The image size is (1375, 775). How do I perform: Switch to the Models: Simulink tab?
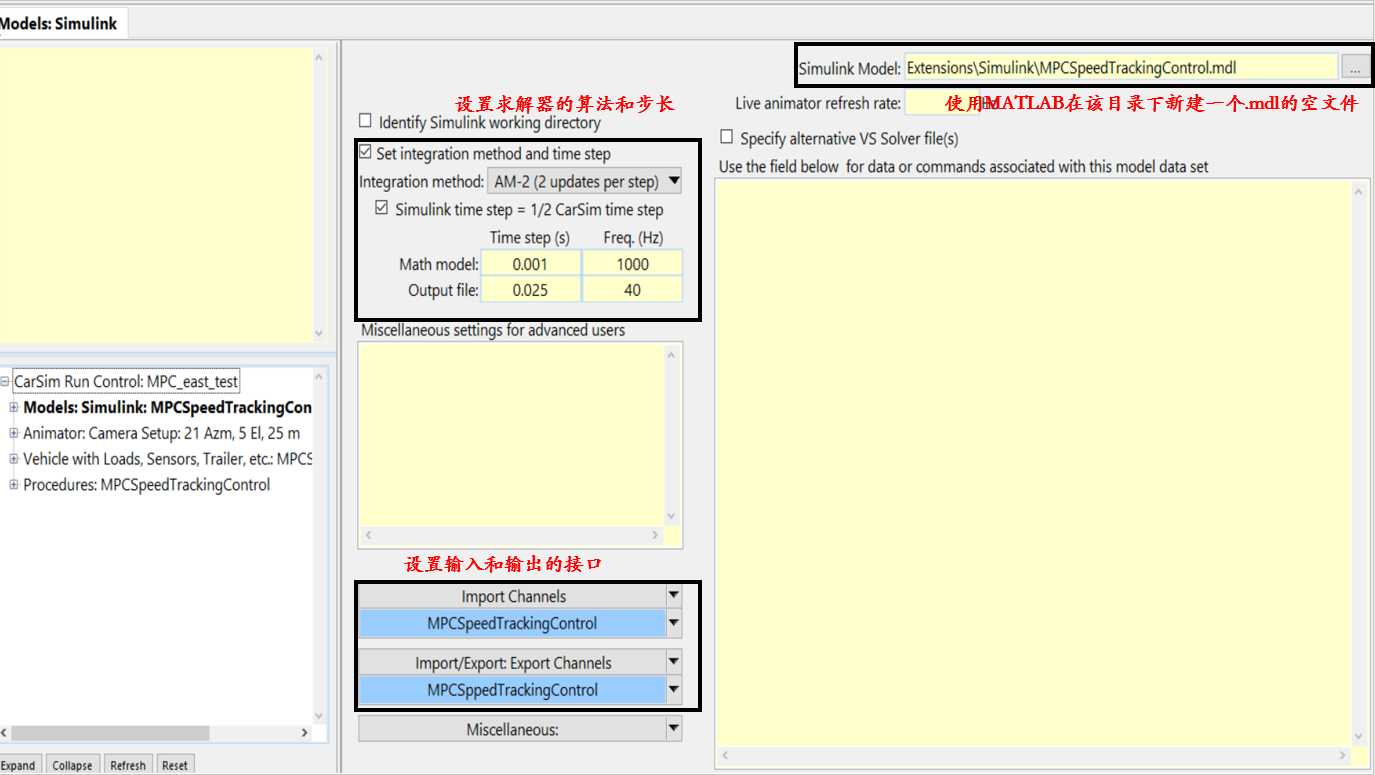pos(62,22)
